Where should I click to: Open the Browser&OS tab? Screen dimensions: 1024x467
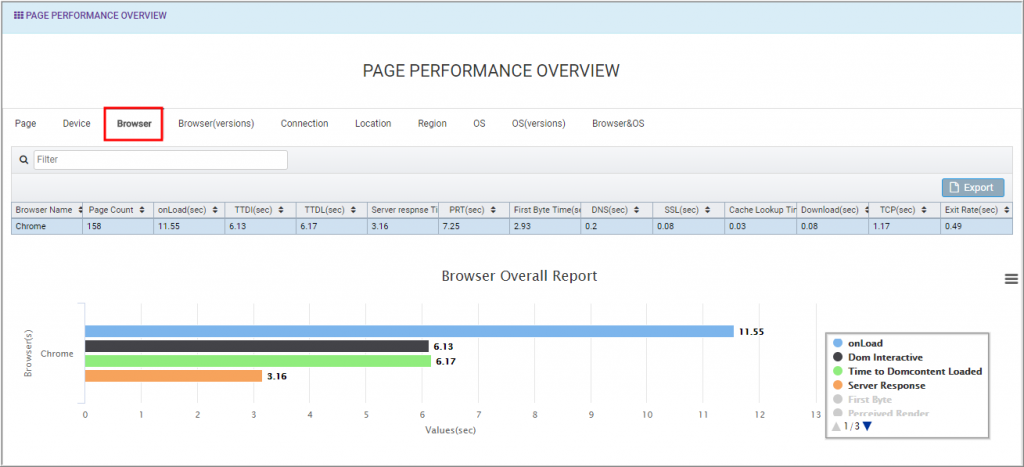[x=618, y=123]
